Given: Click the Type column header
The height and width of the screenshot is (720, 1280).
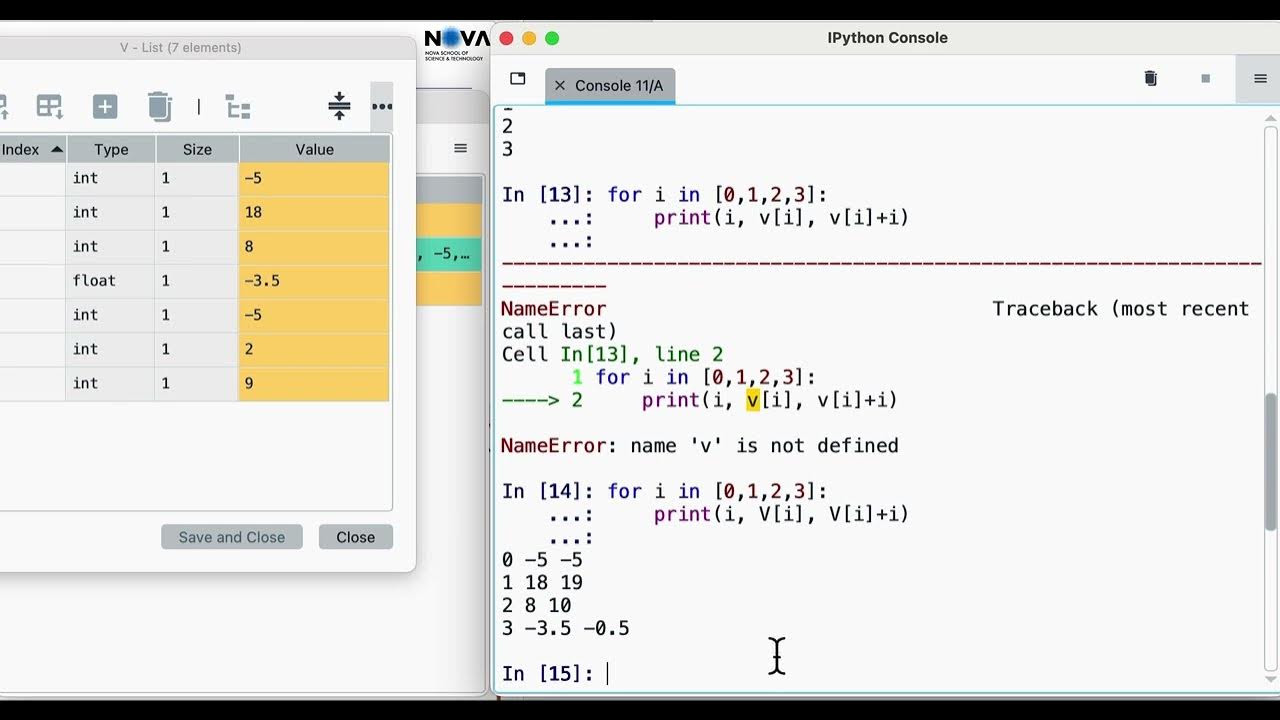Looking at the screenshot, I should click(111, 149).
